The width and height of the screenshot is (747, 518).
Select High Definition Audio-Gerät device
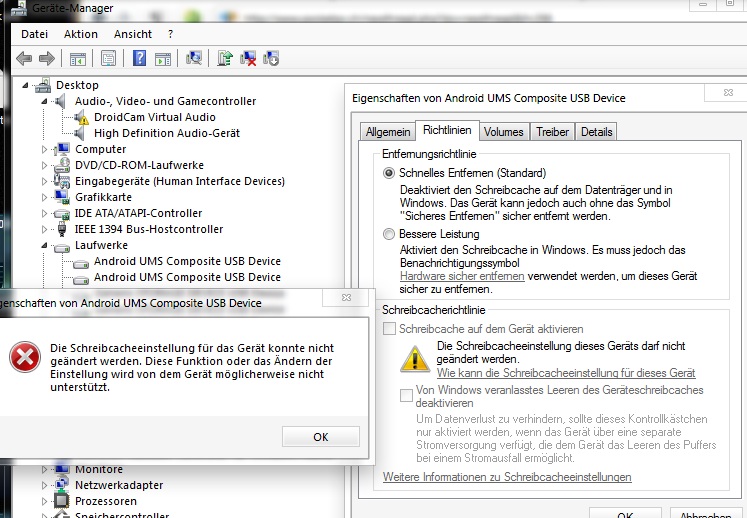(167, 133)
